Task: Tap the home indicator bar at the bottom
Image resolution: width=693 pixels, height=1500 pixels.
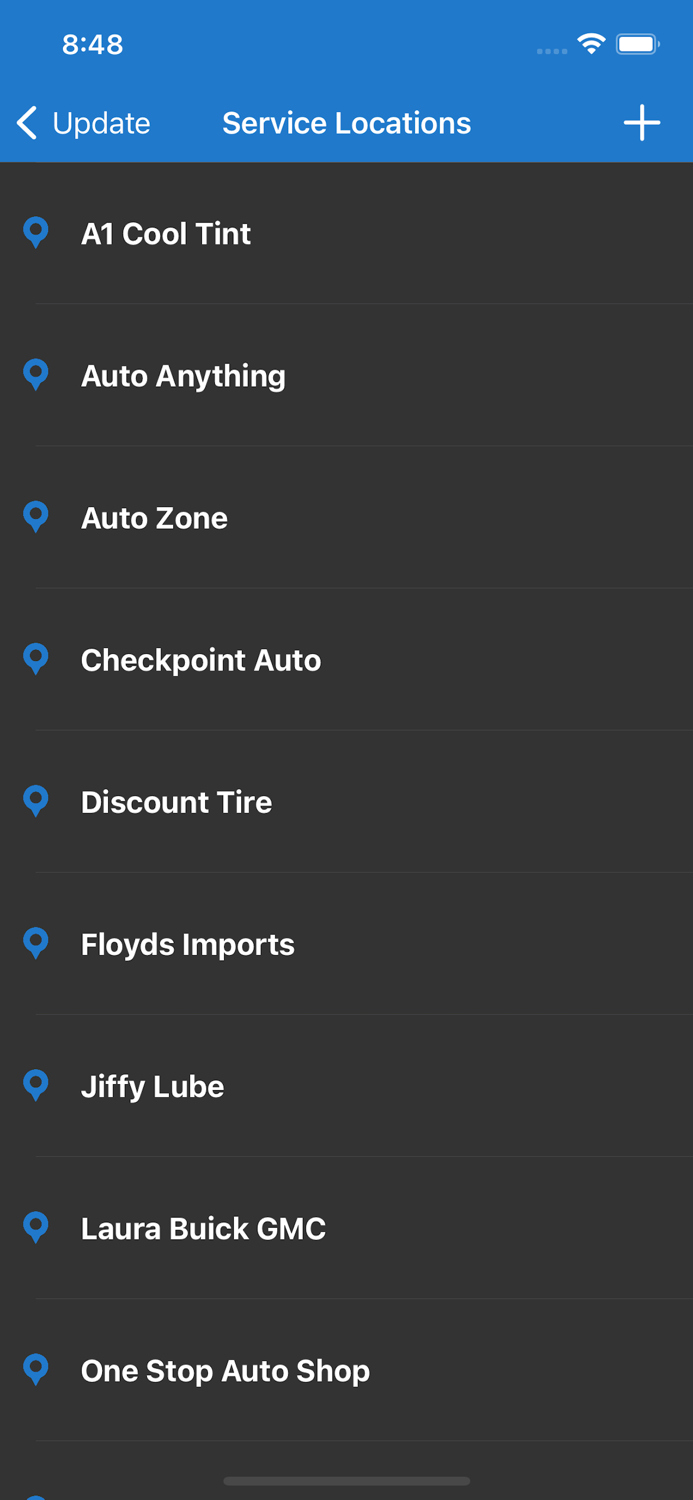Action: click(x=346, y=1481)
